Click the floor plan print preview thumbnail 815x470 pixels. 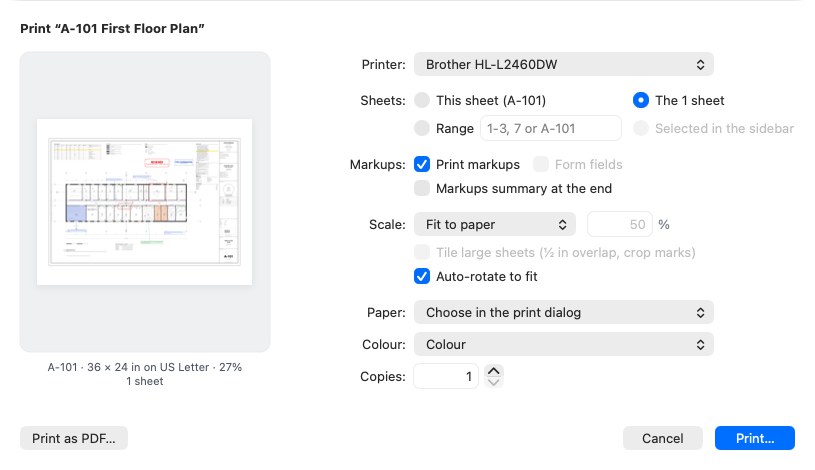pyautogui.click(x=144, y=202)
